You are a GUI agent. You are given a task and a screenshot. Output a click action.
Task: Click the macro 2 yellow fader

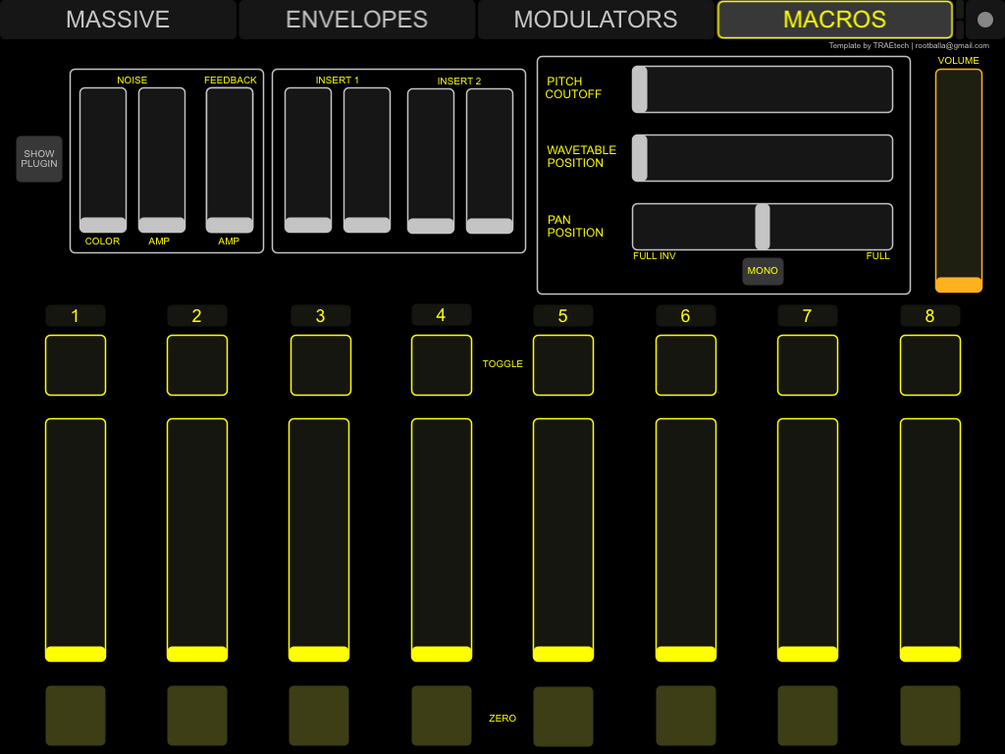[197, 540]
